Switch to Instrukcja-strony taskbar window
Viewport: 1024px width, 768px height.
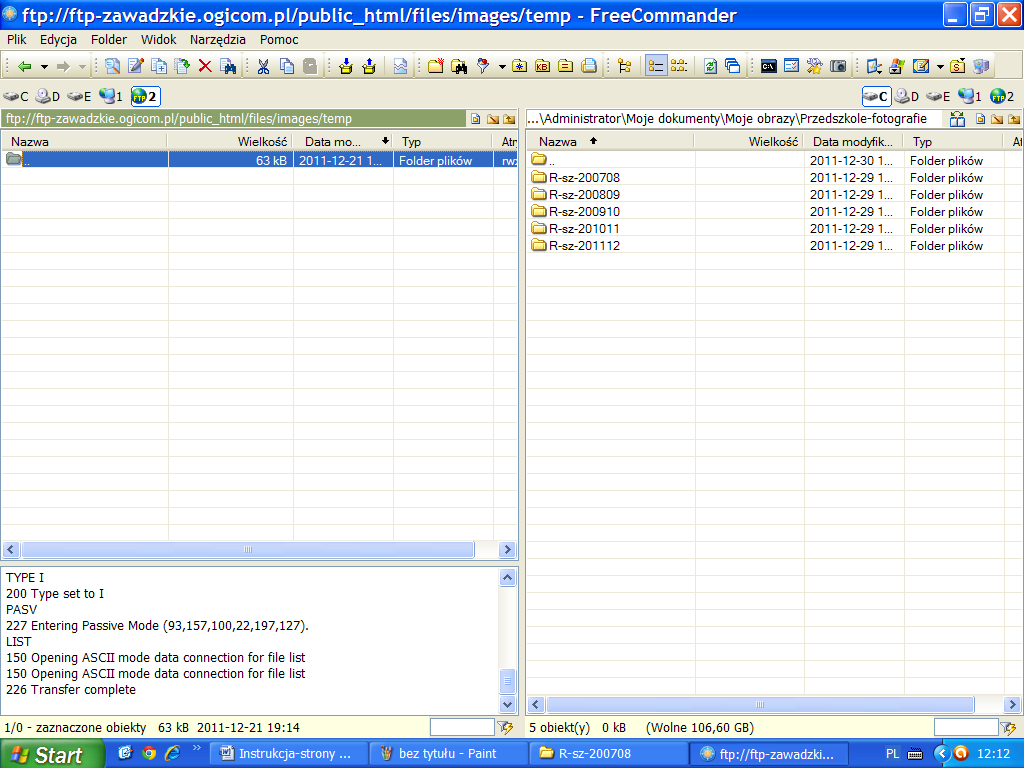pyautogui.click(x=289, y=754)
